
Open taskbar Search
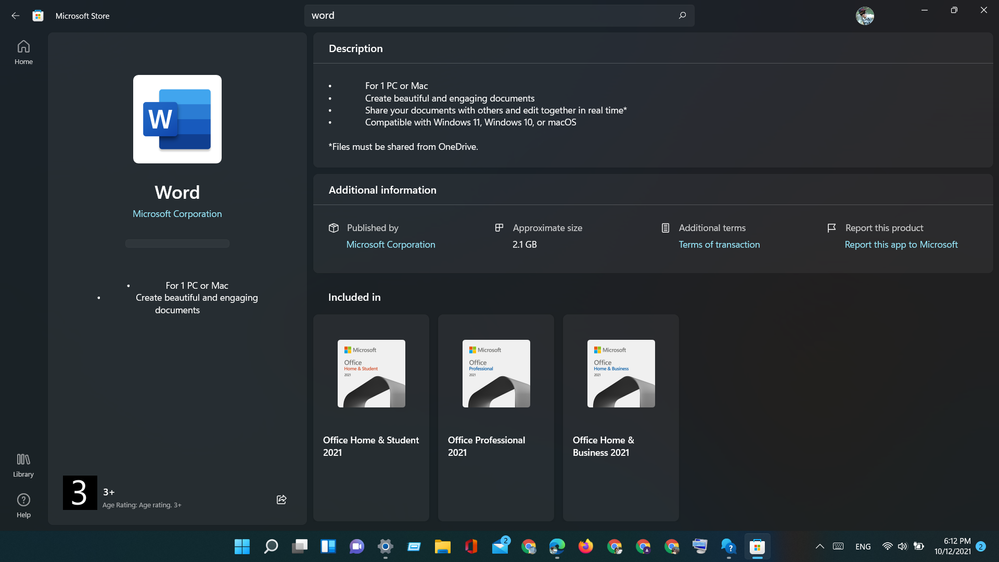[271, 546]
